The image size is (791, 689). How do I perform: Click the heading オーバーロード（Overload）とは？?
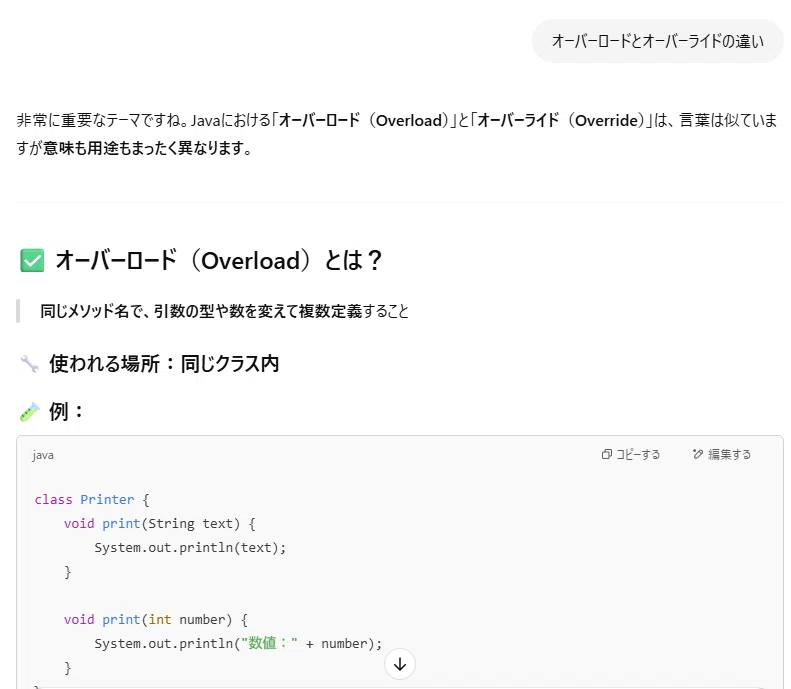coord(218,260)
